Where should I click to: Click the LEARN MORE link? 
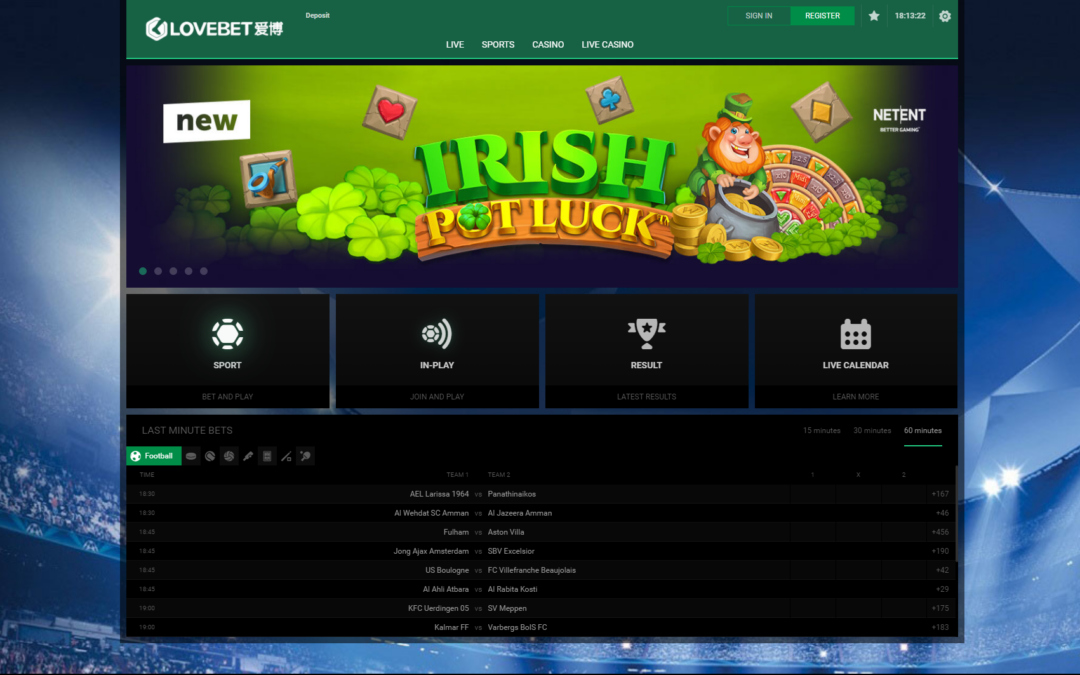coord(855,397)
